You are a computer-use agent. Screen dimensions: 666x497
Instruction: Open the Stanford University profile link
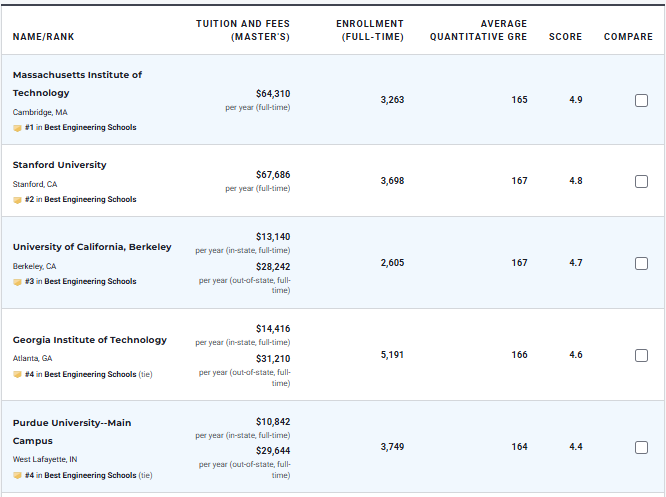[59, 165]
